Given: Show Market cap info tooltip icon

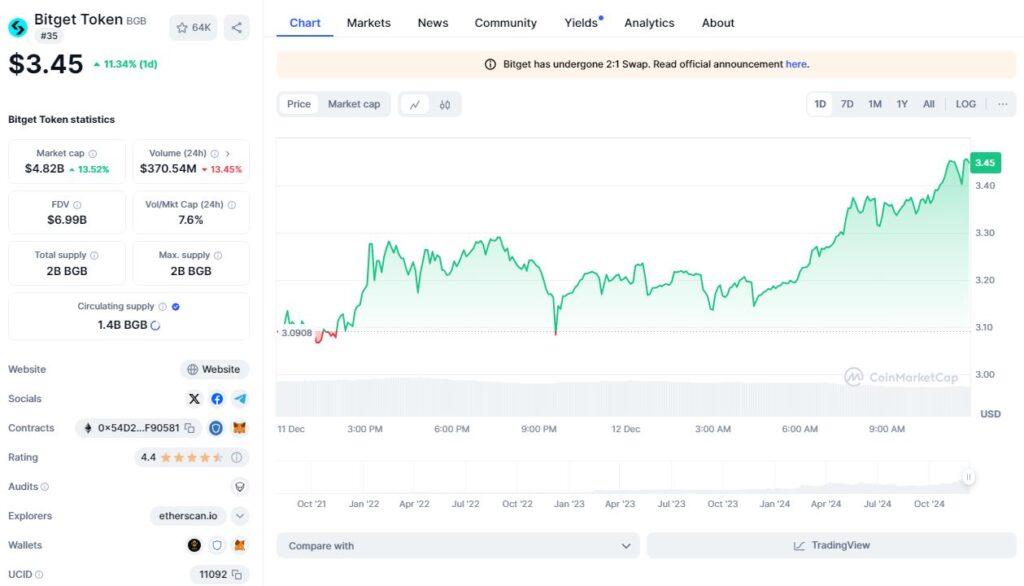Looking at the screenshot, I should tap(93, 154).
